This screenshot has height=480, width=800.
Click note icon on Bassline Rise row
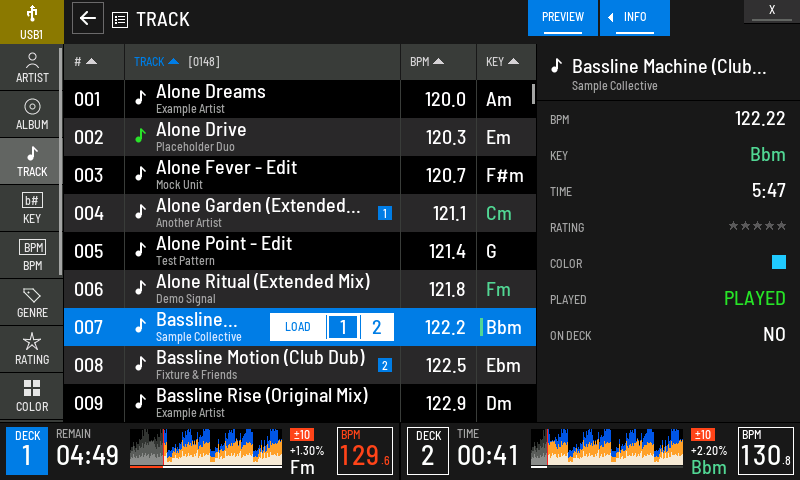point(140,402)
